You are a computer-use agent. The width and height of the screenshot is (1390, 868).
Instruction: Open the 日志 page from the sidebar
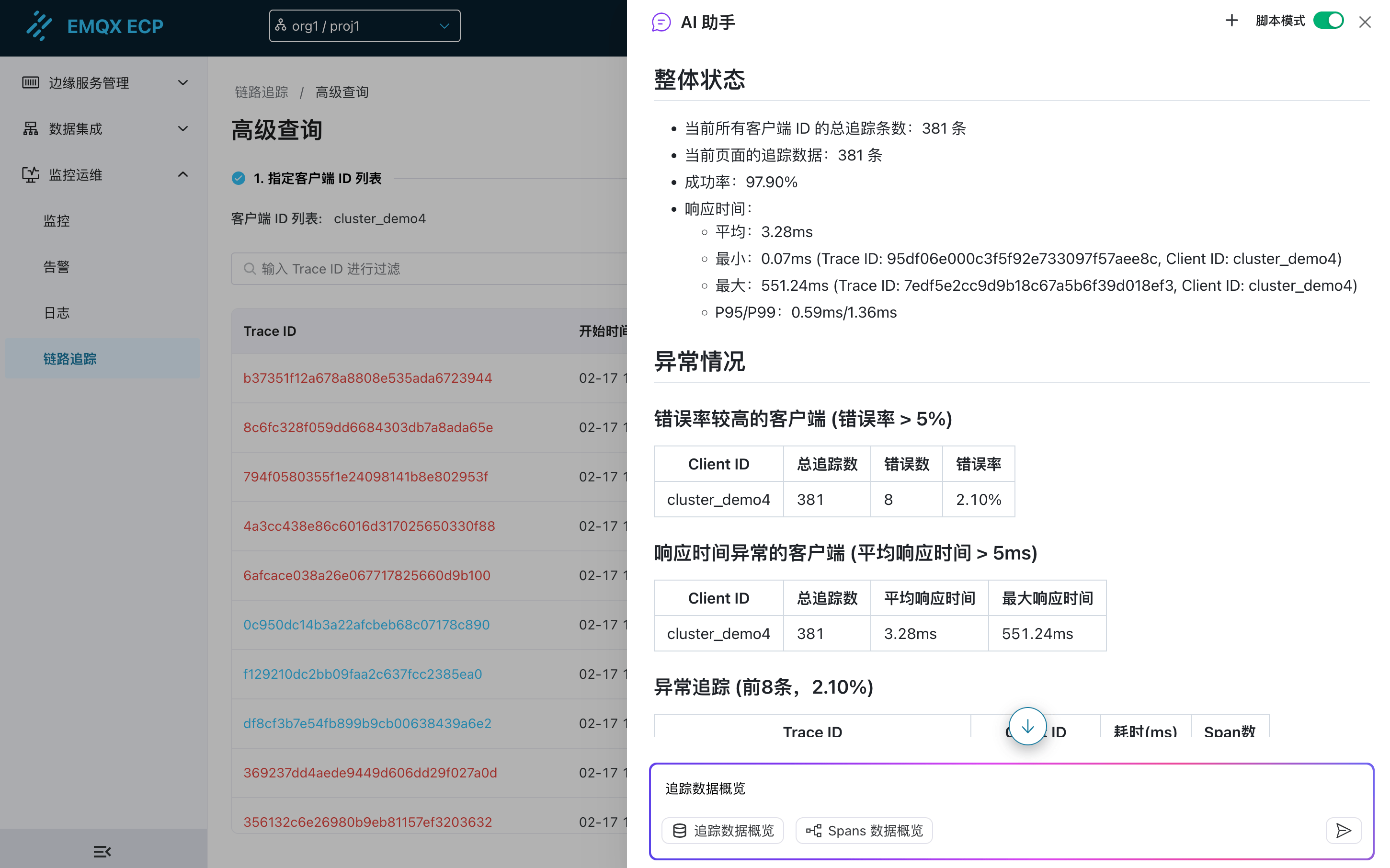click(x=56, y=313)
